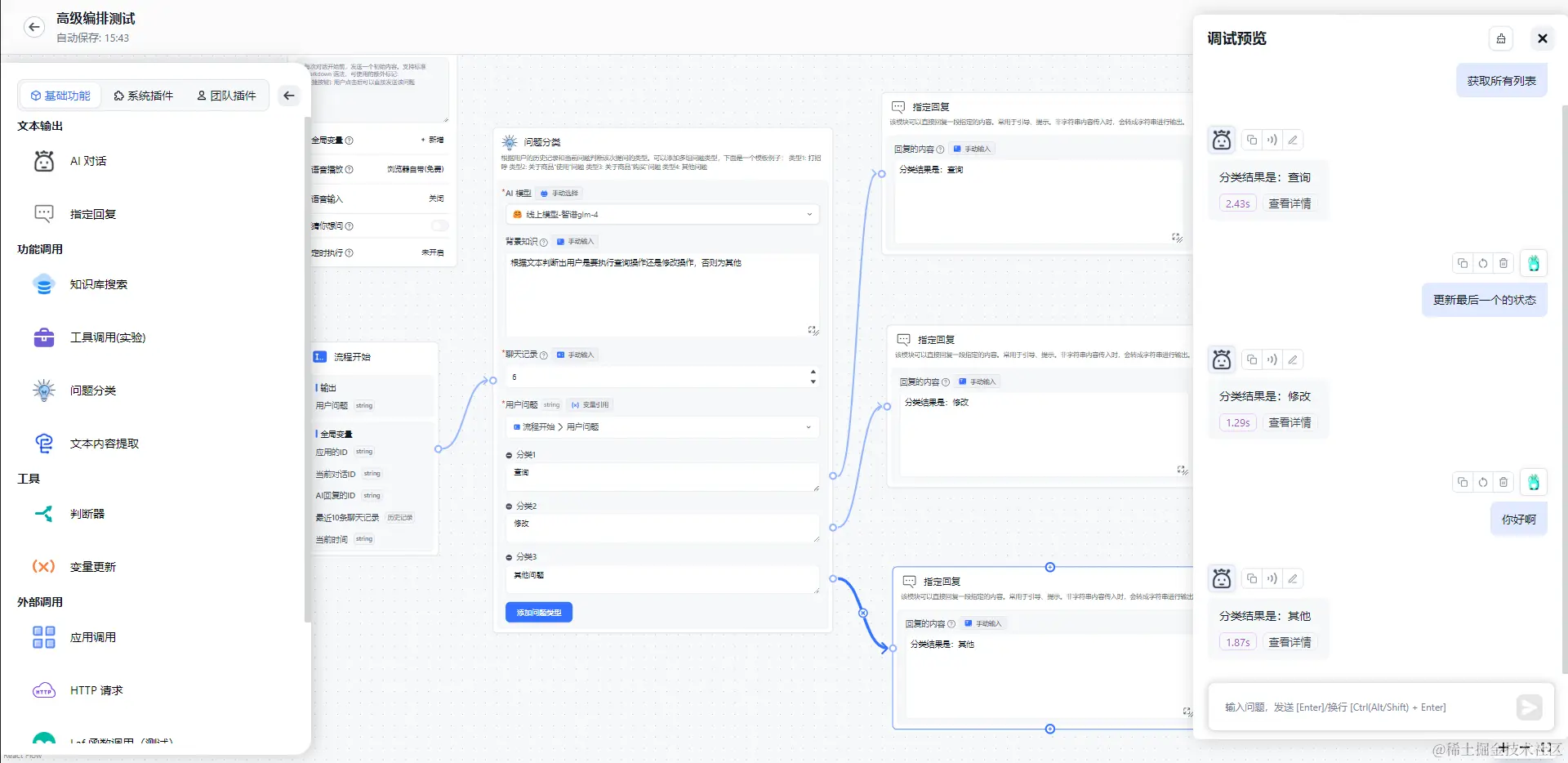The height and width of the screenshot is (763, 1568).
Task: Remove 分类2 with its minus icon
Action: (x=509, y=506)
